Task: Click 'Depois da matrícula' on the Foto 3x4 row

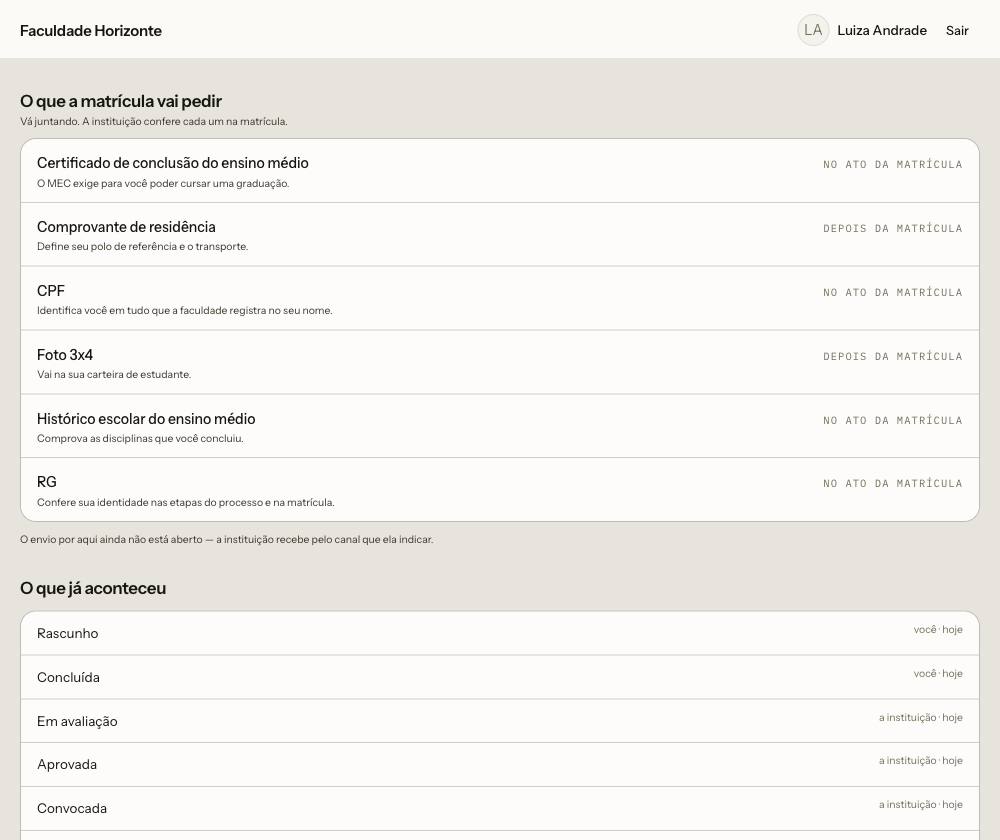Action: (x=892, y=357)
